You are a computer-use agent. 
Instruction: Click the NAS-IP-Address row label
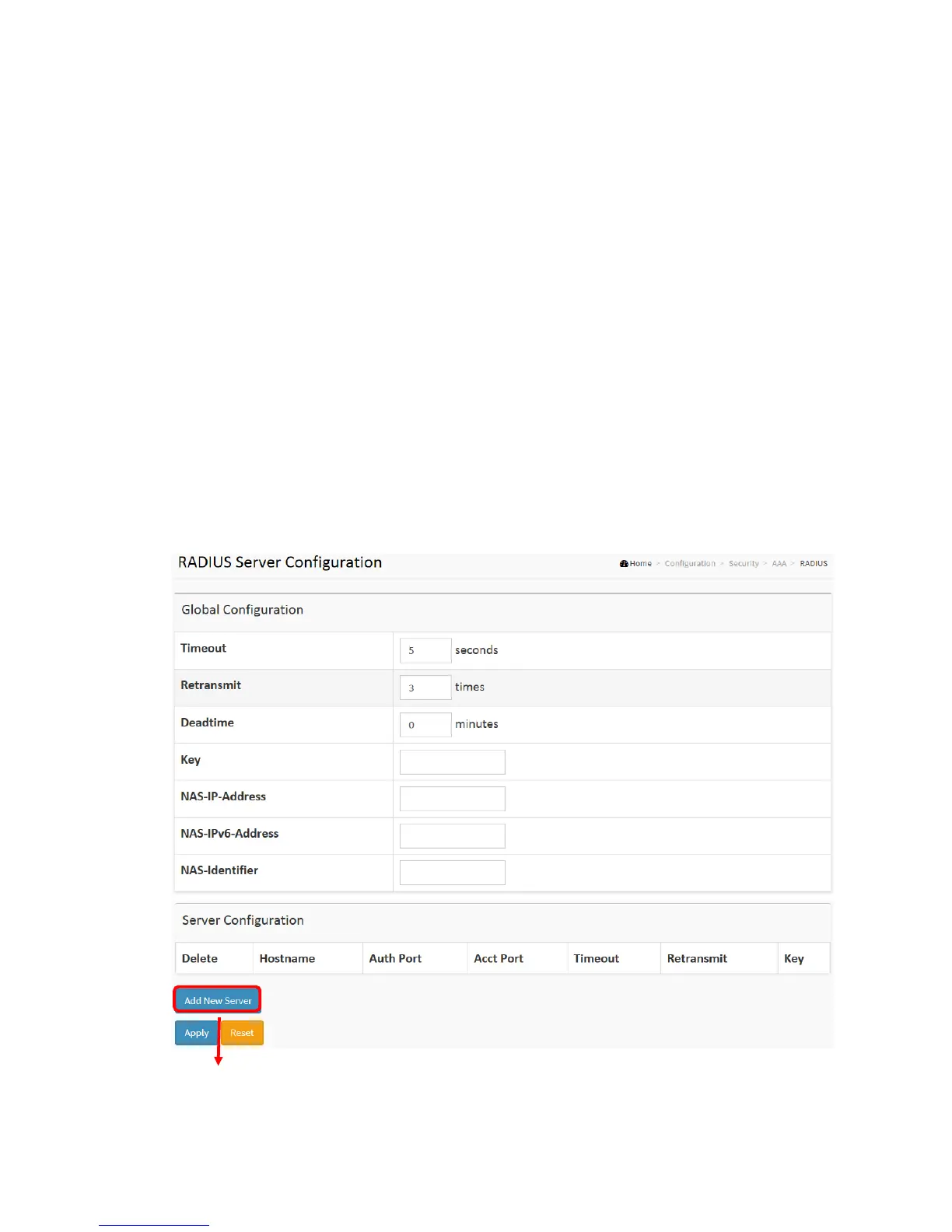[x=223, y=796]
